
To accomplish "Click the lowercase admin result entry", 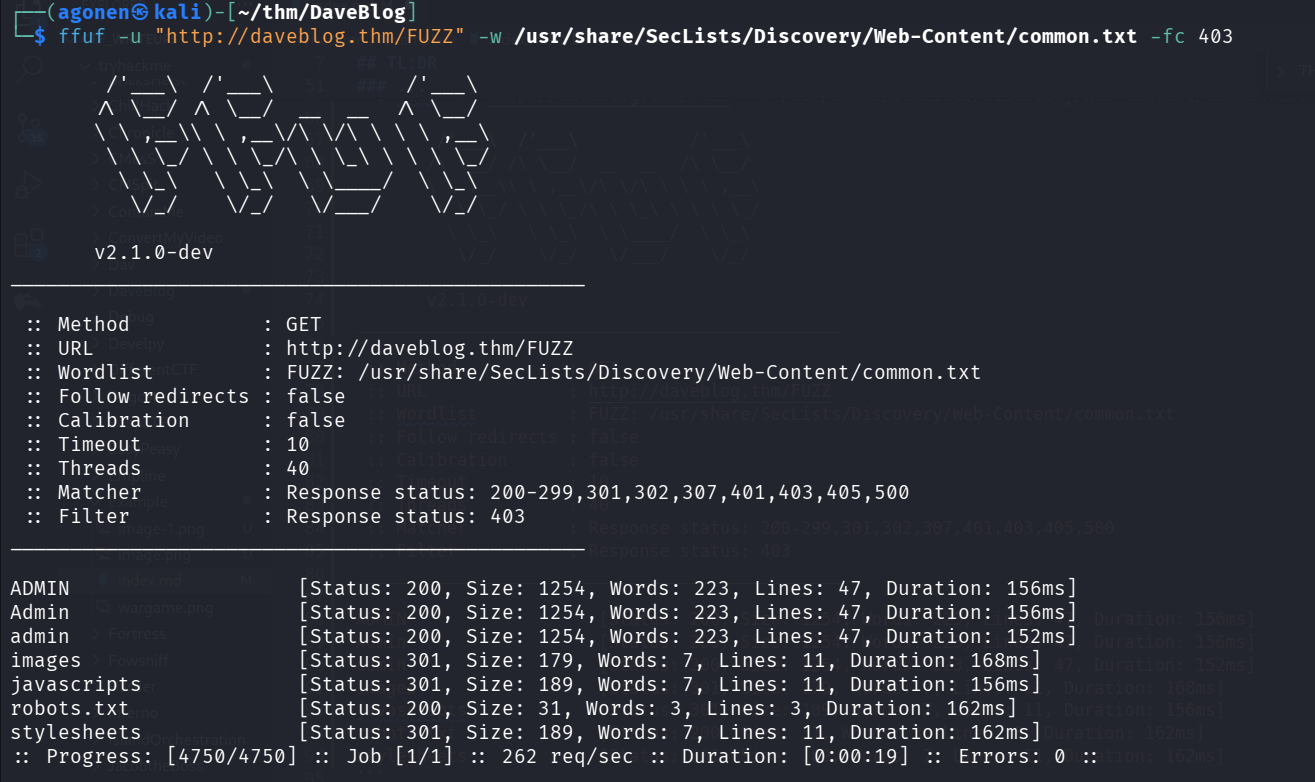I will [40, 636].
